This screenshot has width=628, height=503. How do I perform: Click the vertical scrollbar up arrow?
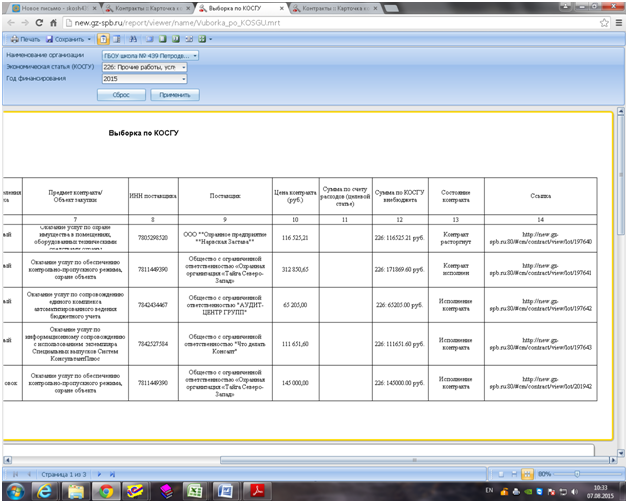pyautogui.click(x=621, y=111)
